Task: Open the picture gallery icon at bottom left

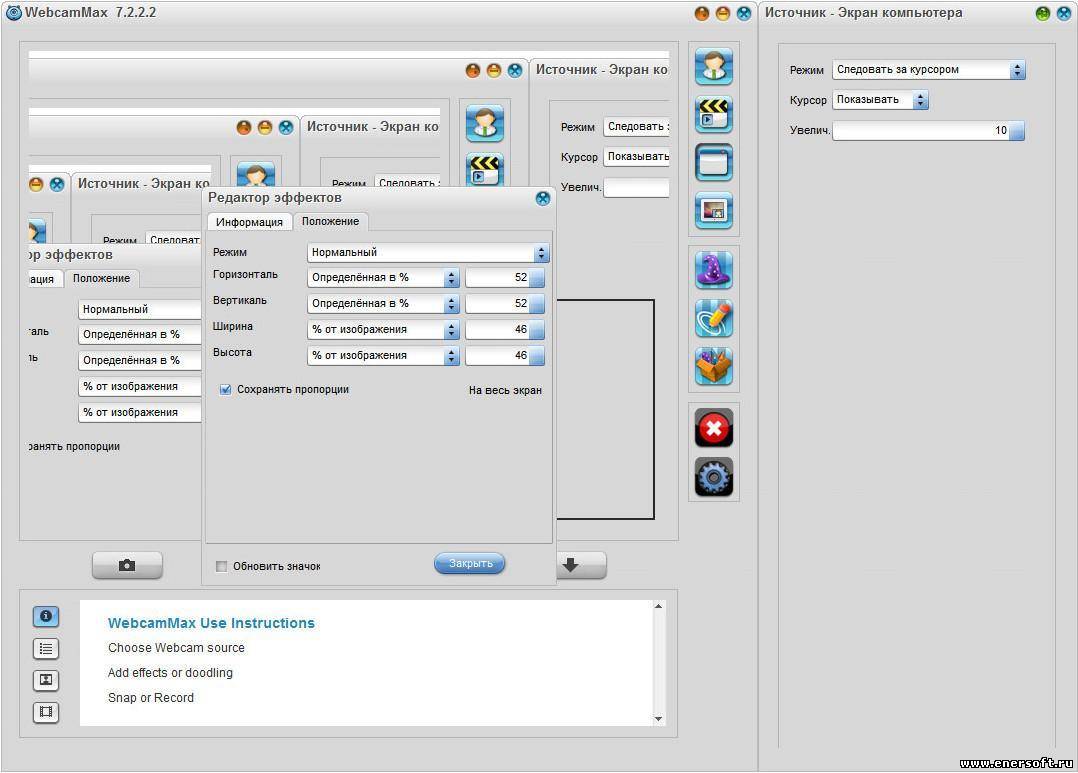Action: pos(46,680)
